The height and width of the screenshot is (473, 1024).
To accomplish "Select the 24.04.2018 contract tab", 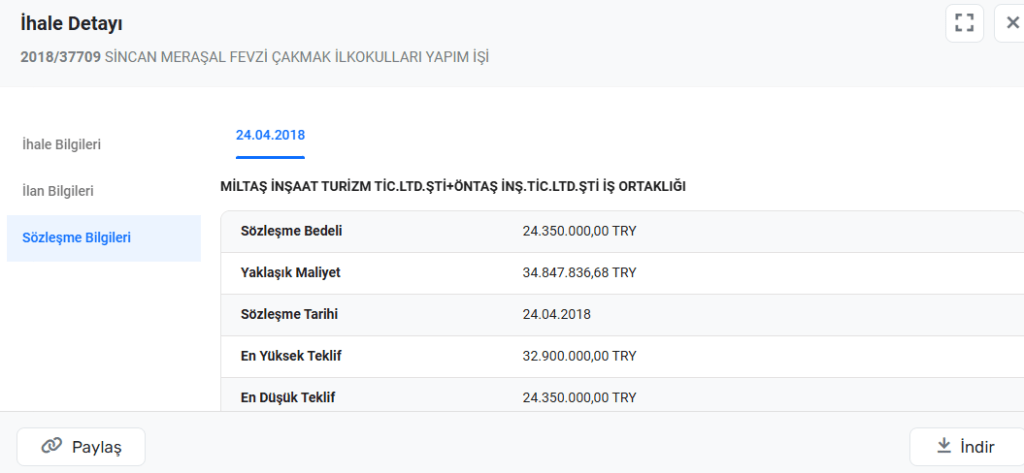I will coord(270,135).
